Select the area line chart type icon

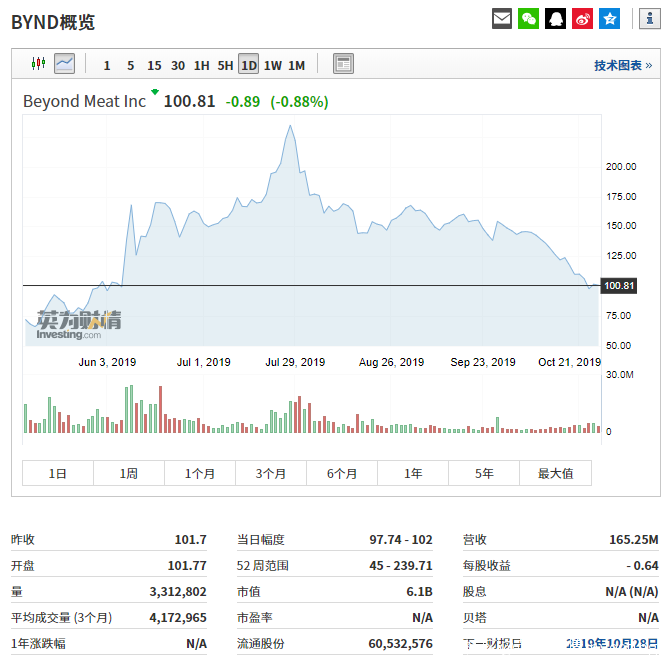point(65,64)
